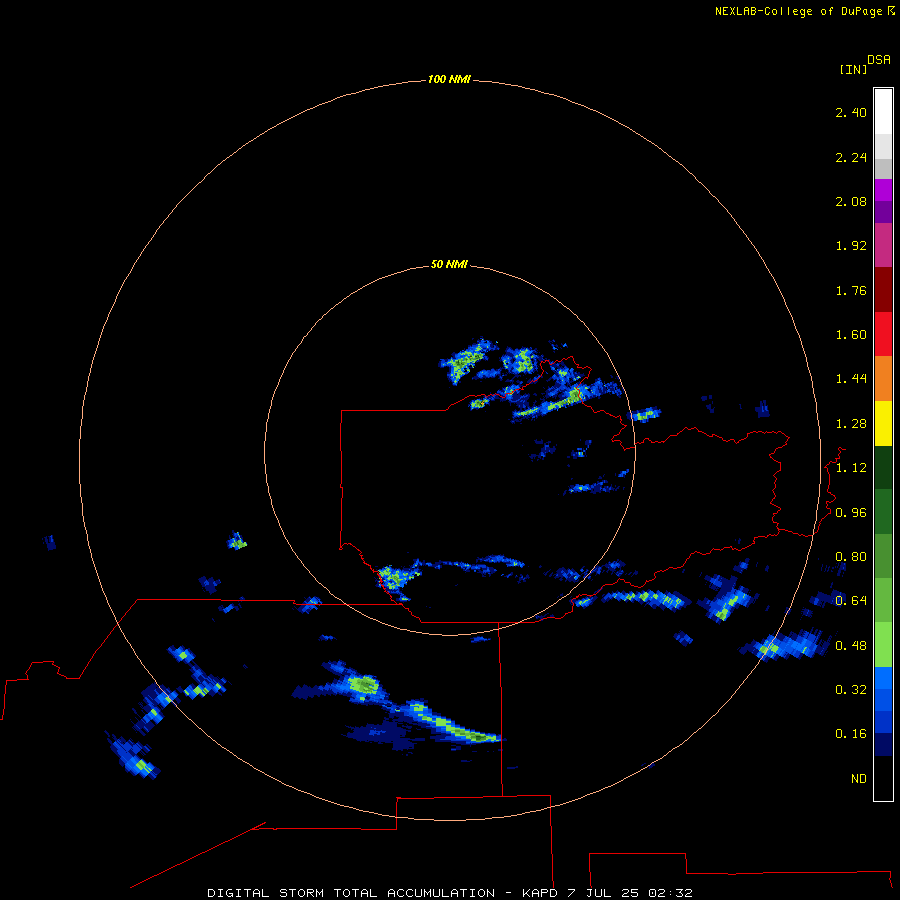Select the darkest green legend swatch
The width and height of the screenshot is (900, 900).
click(x=883, y=467)
